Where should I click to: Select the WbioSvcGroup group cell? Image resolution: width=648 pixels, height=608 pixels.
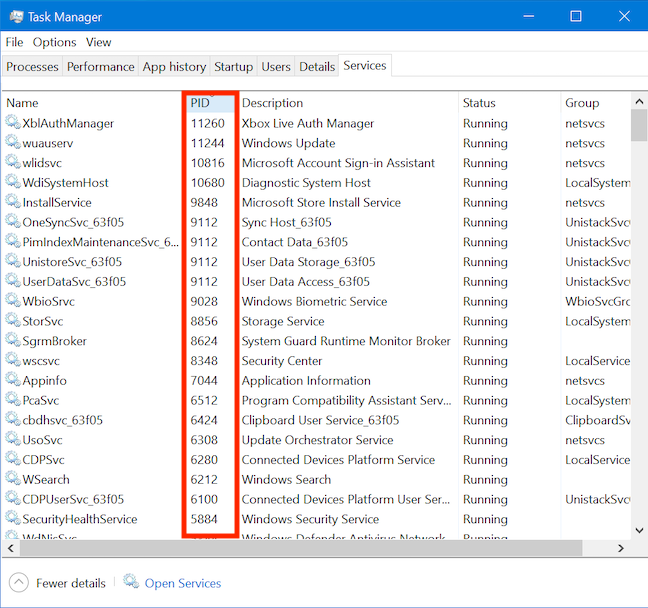(x=598, y=301)
